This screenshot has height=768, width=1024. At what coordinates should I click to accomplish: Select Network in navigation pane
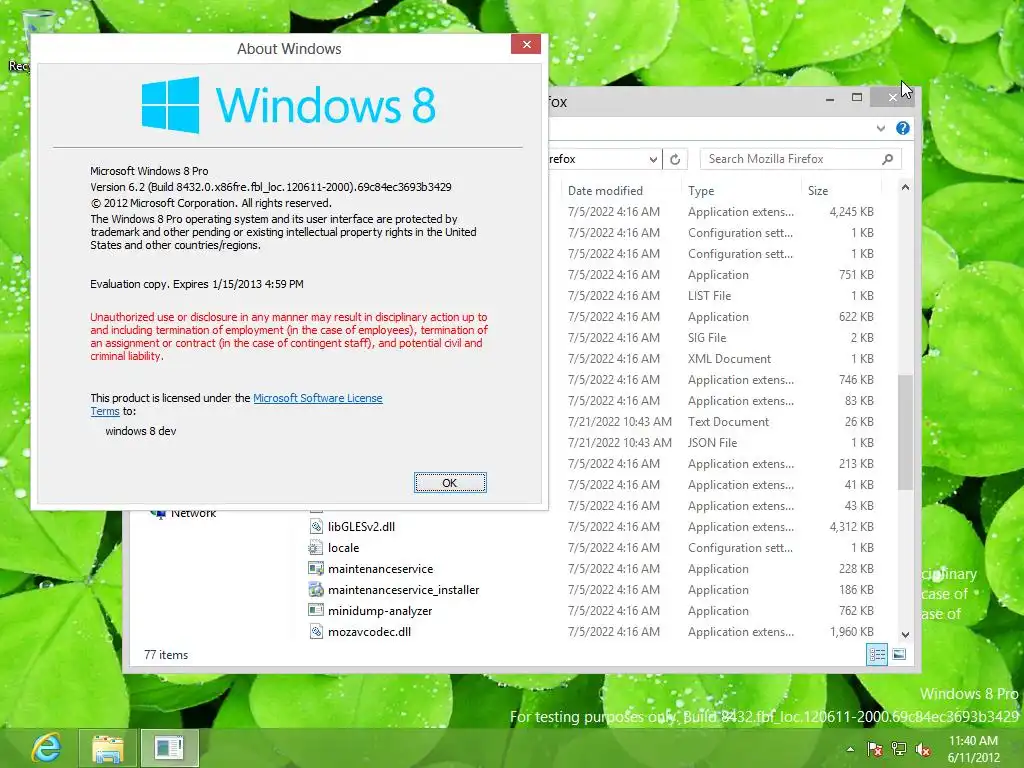point(193,513)
